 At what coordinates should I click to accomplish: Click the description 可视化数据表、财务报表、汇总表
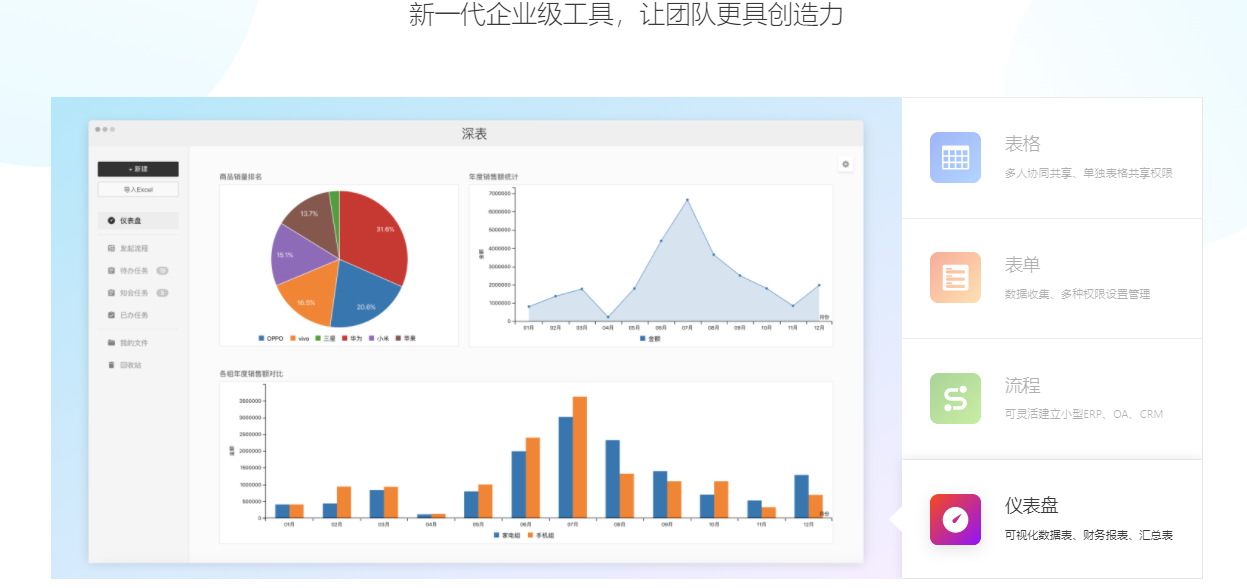1089,535
